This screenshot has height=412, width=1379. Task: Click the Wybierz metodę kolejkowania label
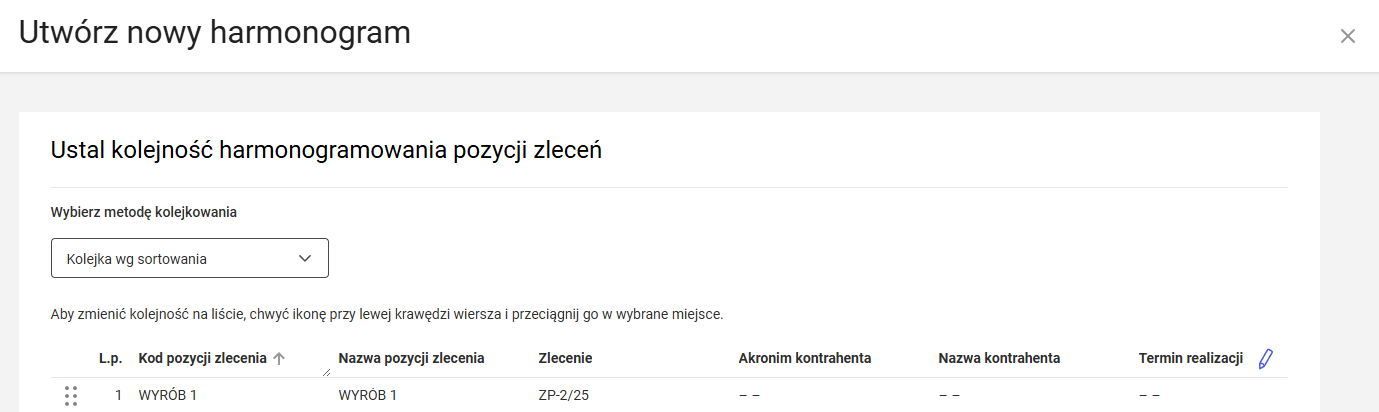144,212
